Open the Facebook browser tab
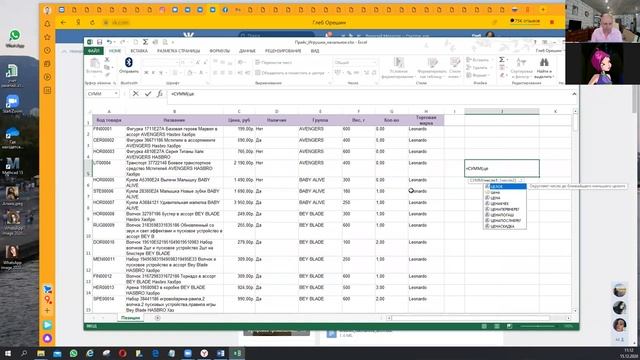The image size is (640, 360). point(225,10)
